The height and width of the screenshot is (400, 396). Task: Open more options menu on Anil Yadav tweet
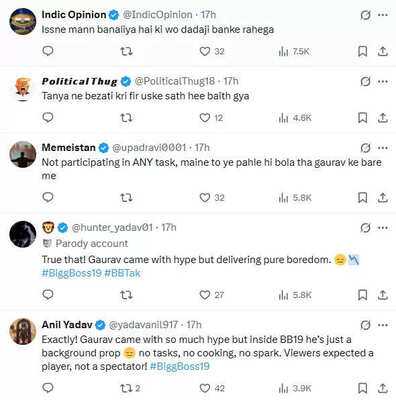click(383, 325)
